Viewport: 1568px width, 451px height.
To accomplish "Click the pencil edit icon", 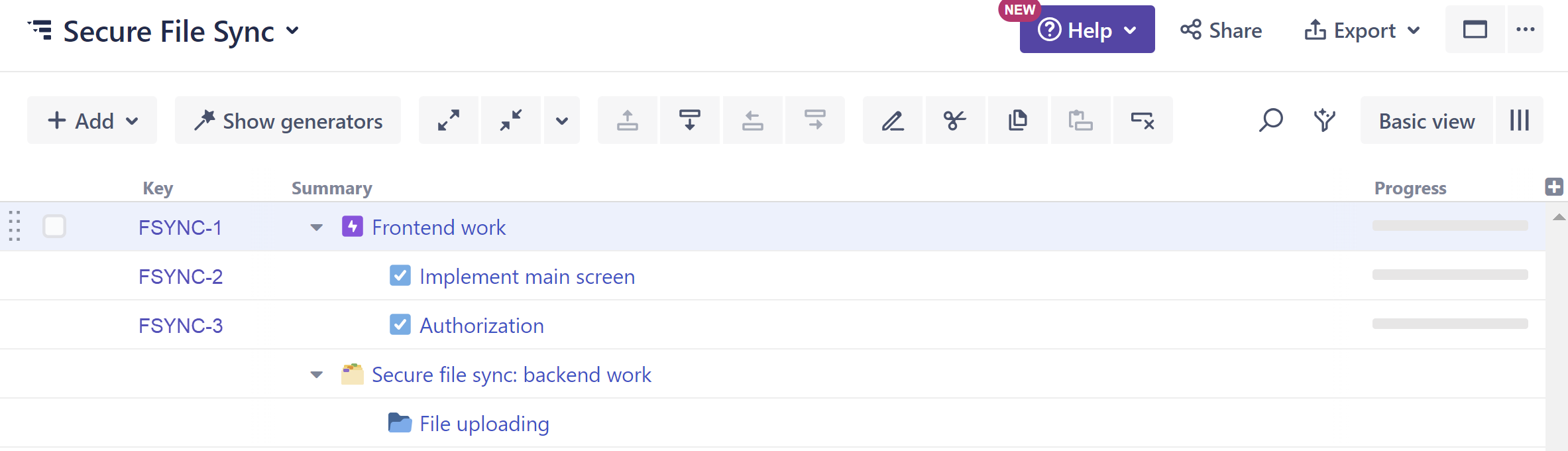I will click(x=893, y=121).
